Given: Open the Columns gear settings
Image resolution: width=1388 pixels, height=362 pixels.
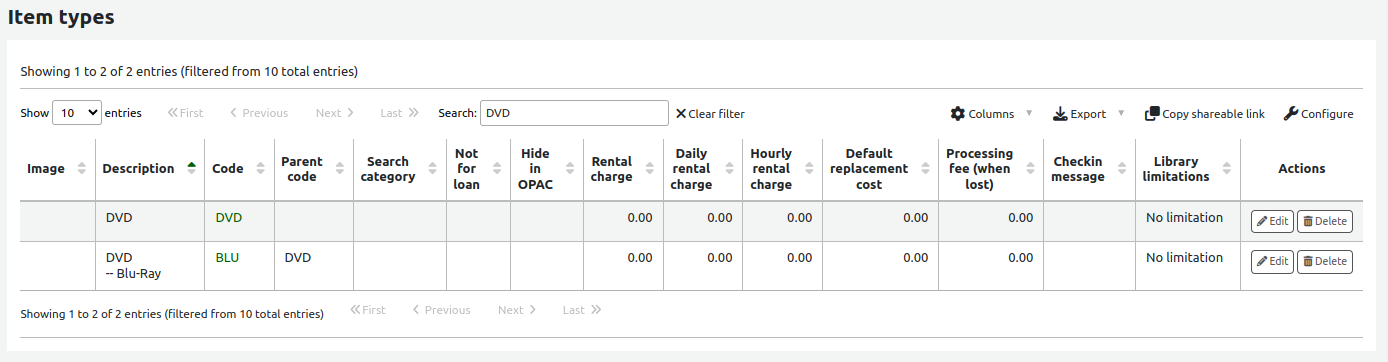Looking at the screenshot, I should click(x=958, y=114).
